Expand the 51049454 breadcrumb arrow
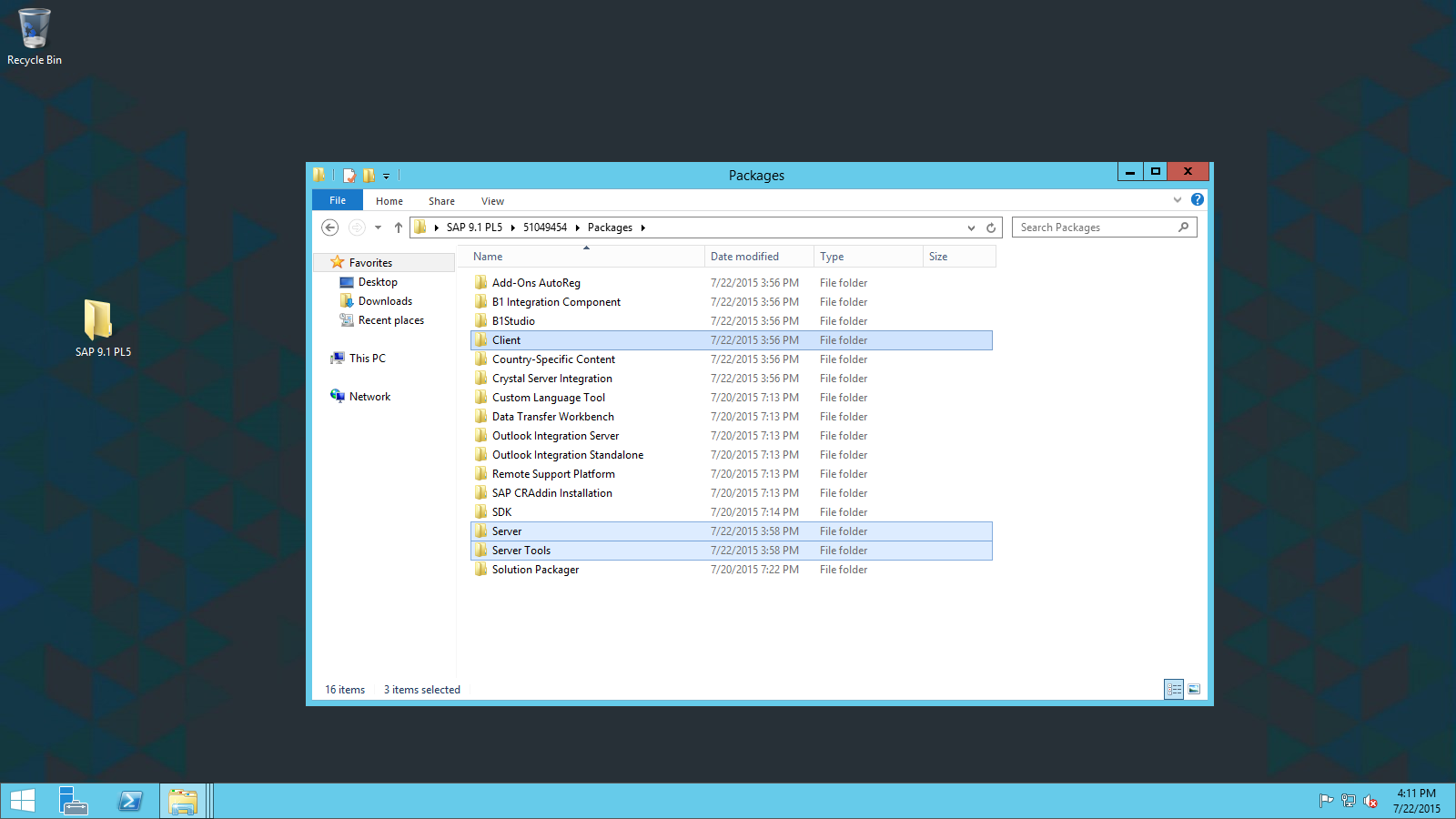This screenshot has width=1456, height=819. pyautogui.click(x=577, y=227)
